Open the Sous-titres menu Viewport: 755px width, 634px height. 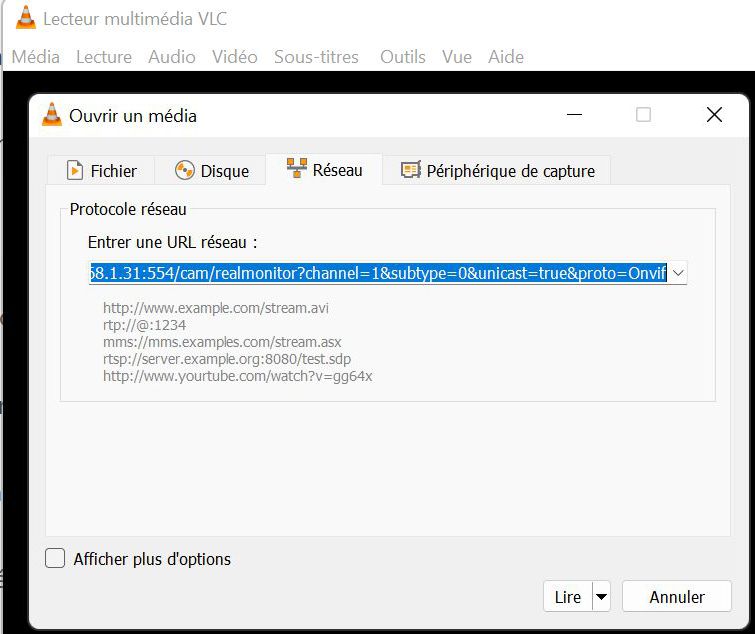point(316,57)
